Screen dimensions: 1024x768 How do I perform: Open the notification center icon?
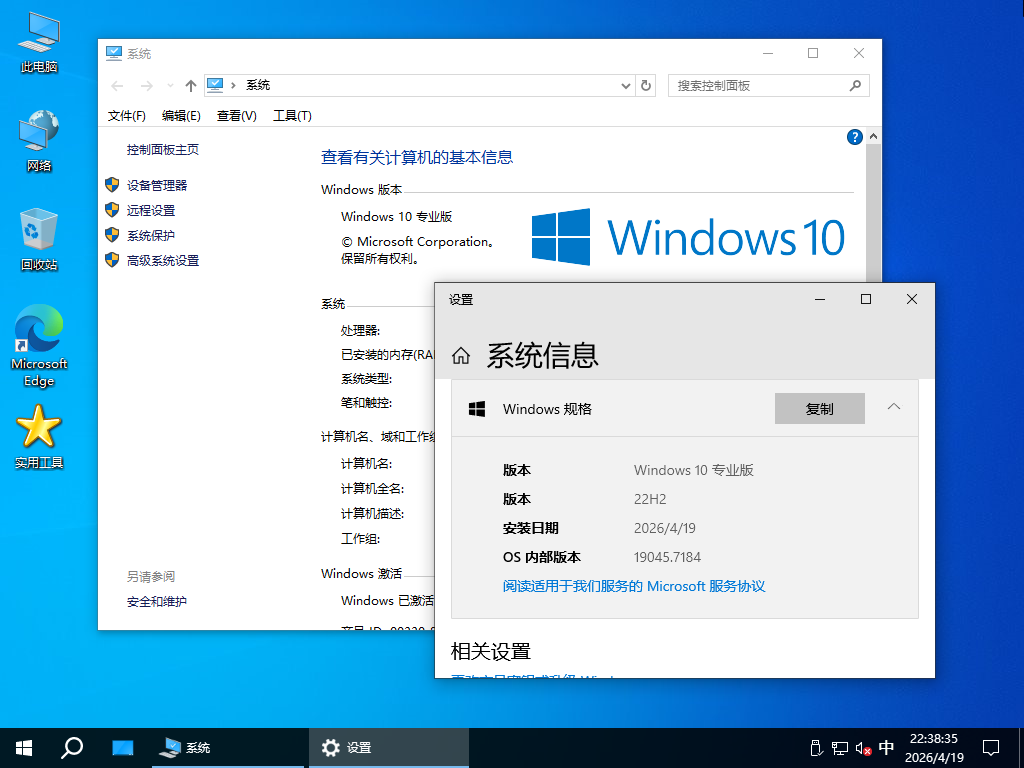point(991,748)
